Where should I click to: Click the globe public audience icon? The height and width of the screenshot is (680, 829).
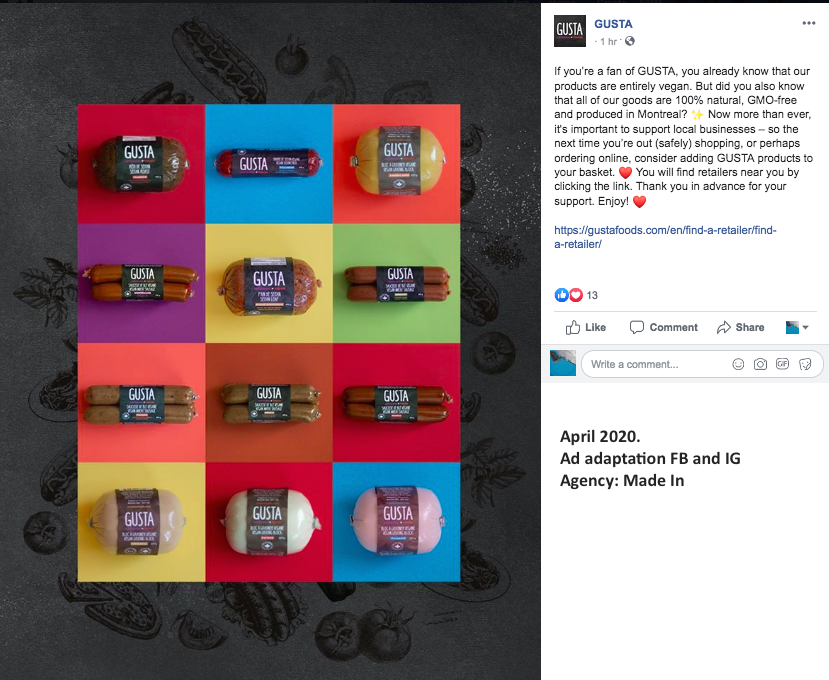[x=629, y=41]
